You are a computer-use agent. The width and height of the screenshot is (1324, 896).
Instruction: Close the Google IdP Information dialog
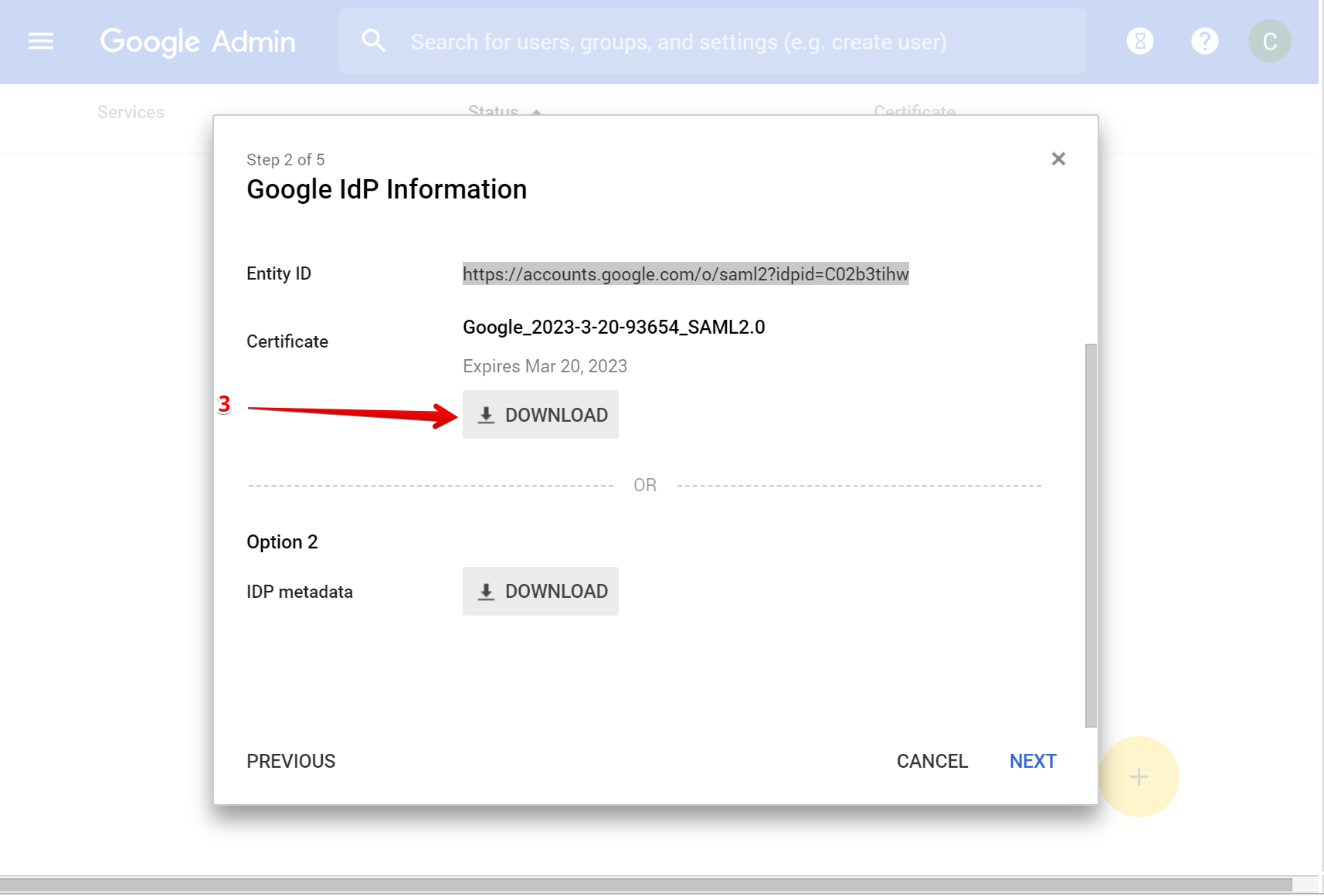pos(1058,159)
